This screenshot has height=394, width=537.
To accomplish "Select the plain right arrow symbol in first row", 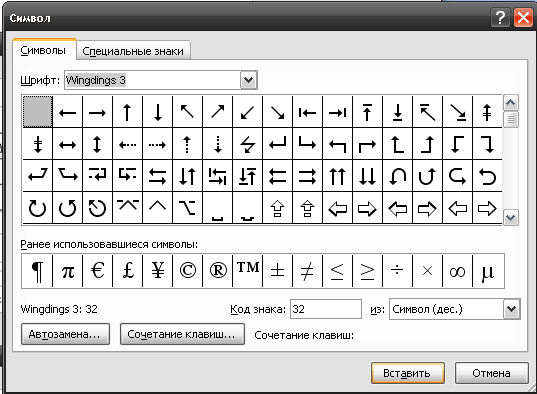I will [97, 112].
